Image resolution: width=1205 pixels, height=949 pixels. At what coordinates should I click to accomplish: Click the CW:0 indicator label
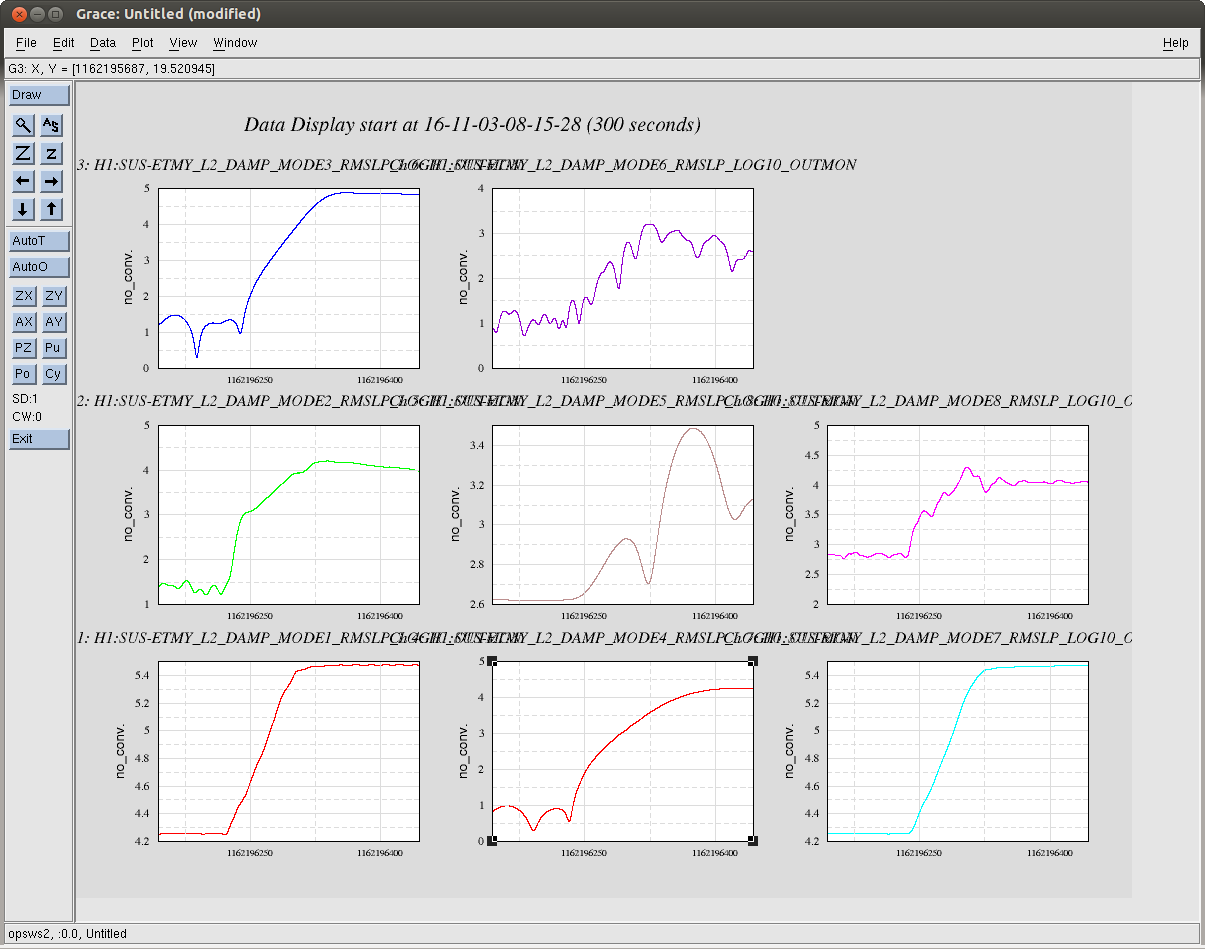tap(27, 417)
